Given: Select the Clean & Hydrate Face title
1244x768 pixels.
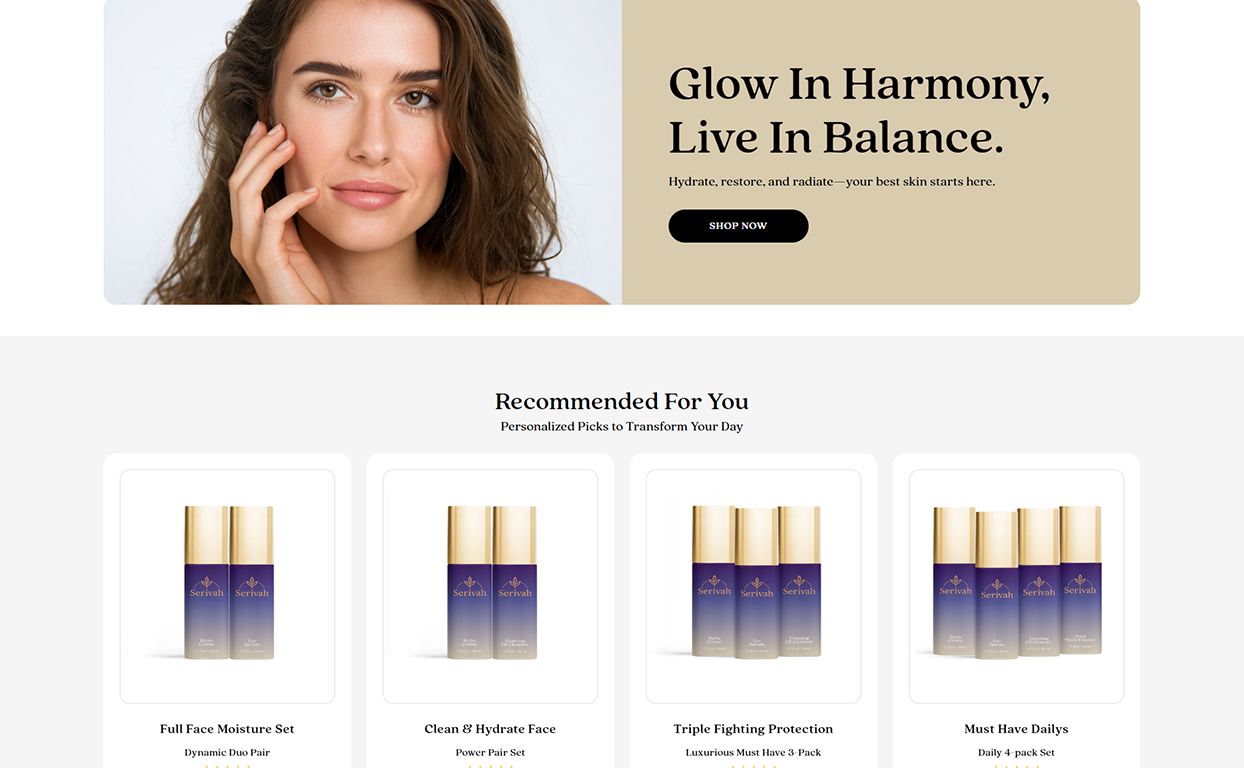Looking at the screenshot, I should click(490, 729).
